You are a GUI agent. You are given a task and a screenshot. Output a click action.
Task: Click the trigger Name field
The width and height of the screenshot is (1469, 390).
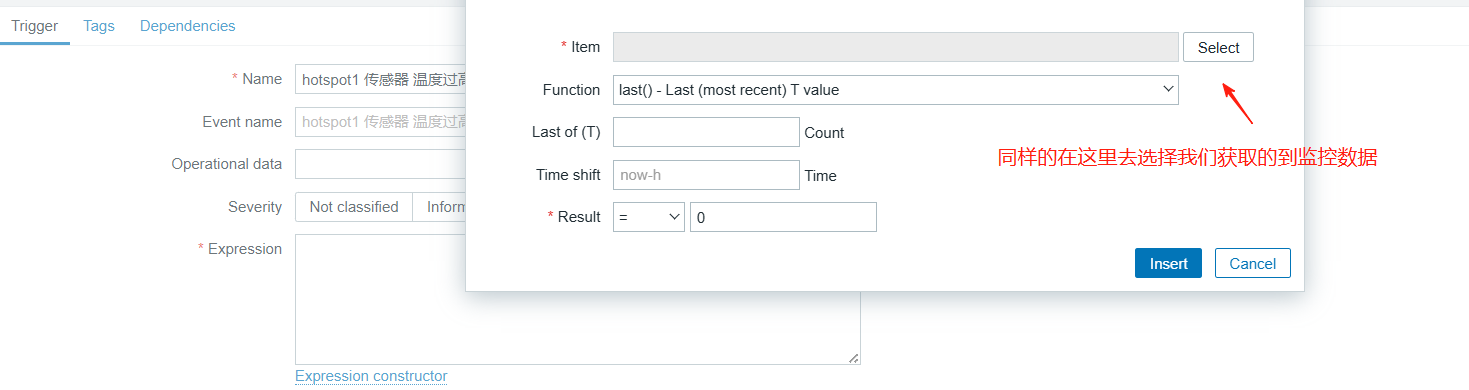(x=380, y=79)
